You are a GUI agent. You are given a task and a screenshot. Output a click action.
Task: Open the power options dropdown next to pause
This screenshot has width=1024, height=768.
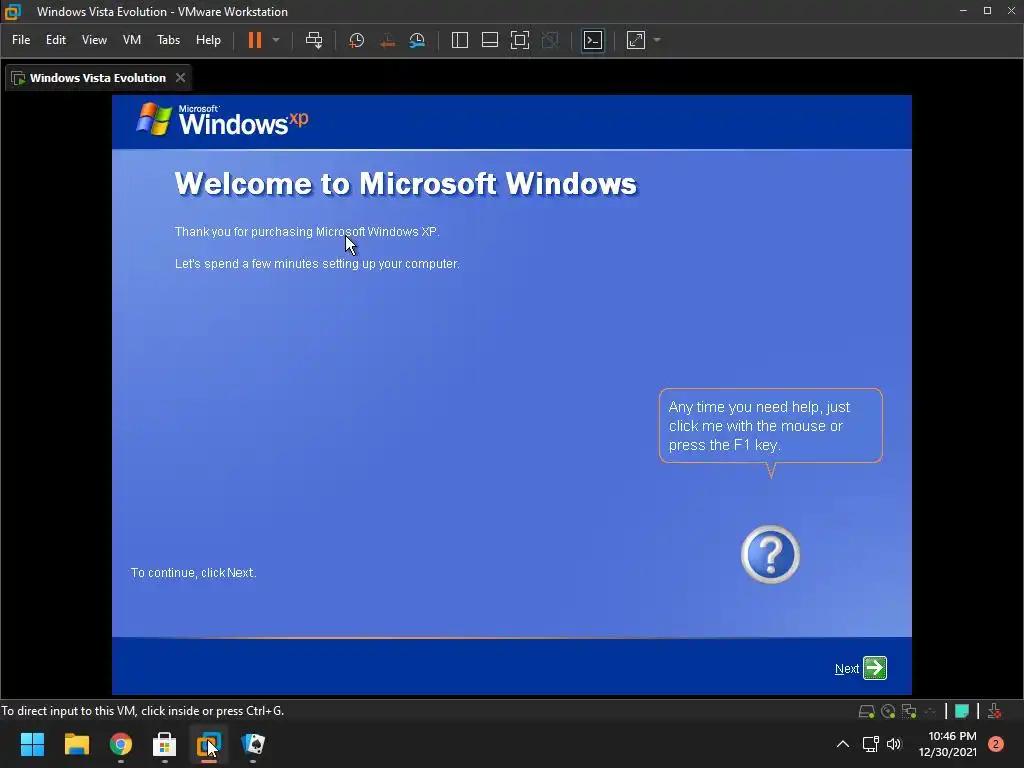(276, 40)
